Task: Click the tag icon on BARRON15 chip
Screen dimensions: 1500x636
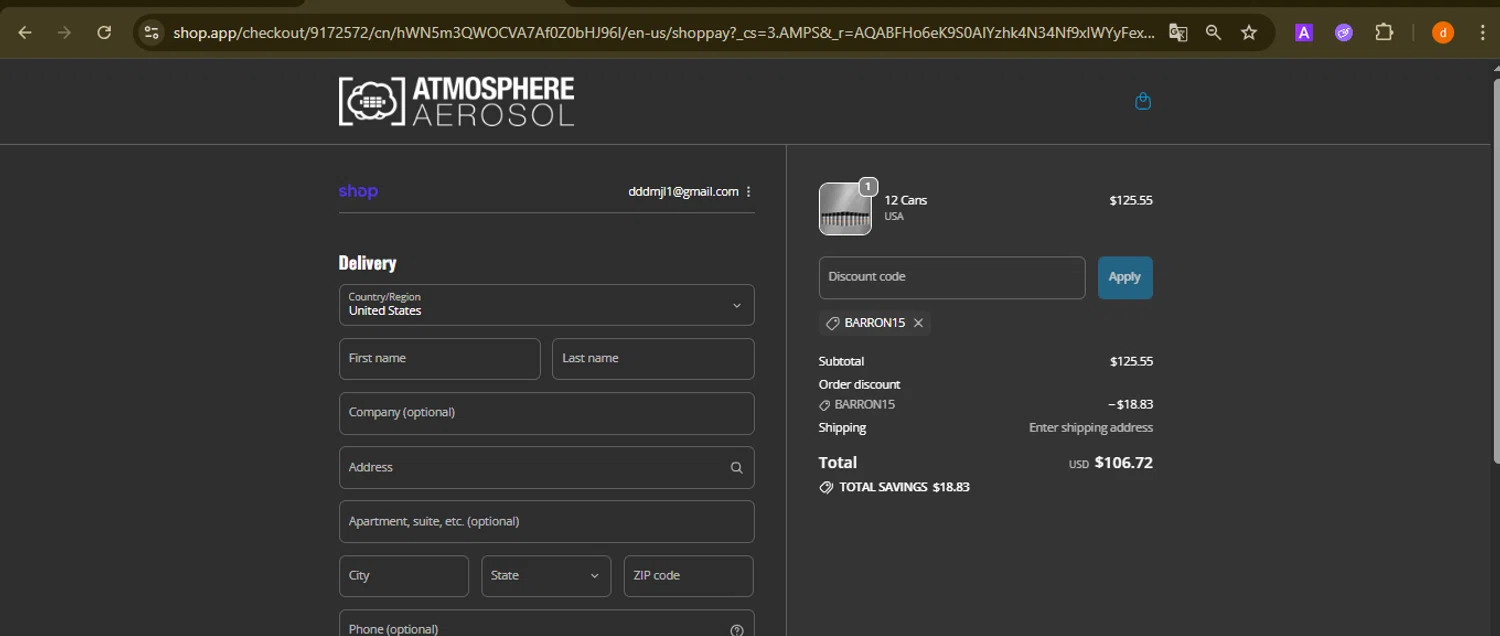Action: (832, 323)
